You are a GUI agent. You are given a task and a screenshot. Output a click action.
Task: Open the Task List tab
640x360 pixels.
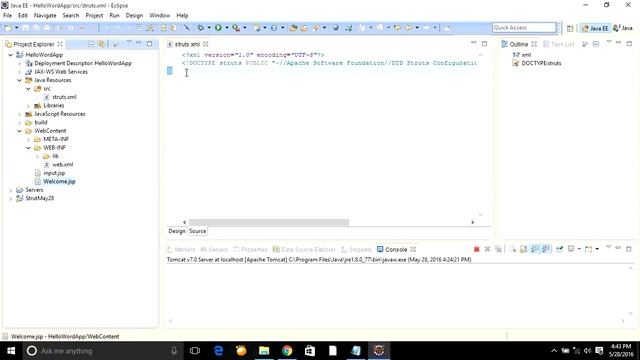[558, 44]
